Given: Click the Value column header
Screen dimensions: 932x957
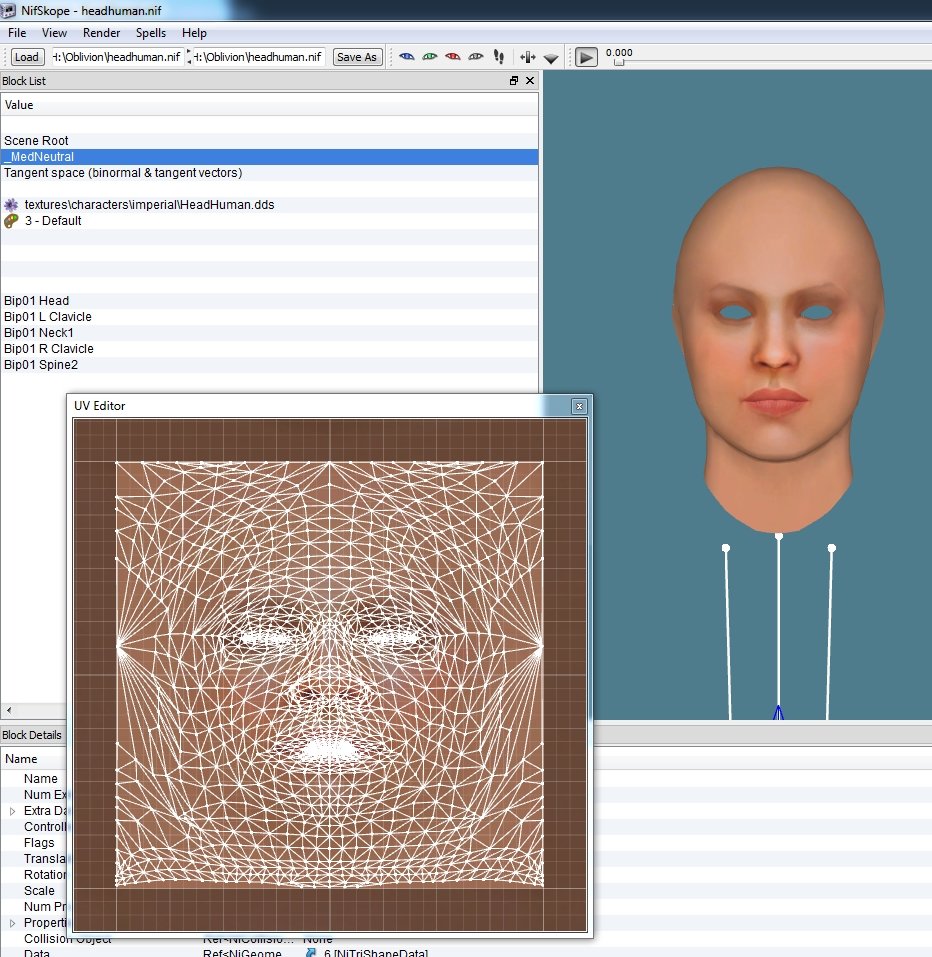Looking at the screenshot, I should click(x=269, y=105).
